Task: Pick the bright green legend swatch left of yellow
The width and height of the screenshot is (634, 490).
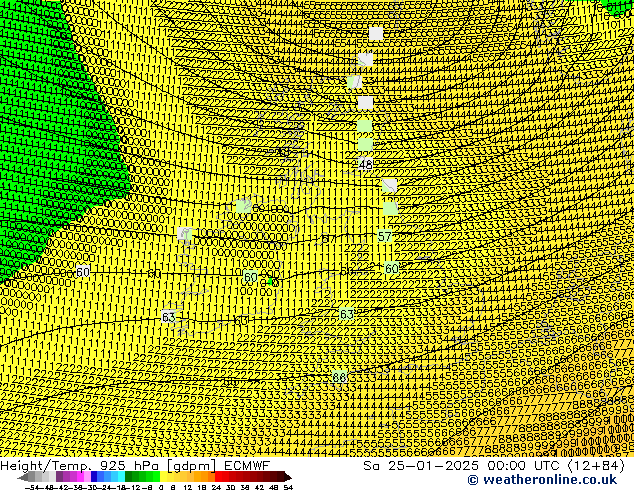Action: pos(156,477)
